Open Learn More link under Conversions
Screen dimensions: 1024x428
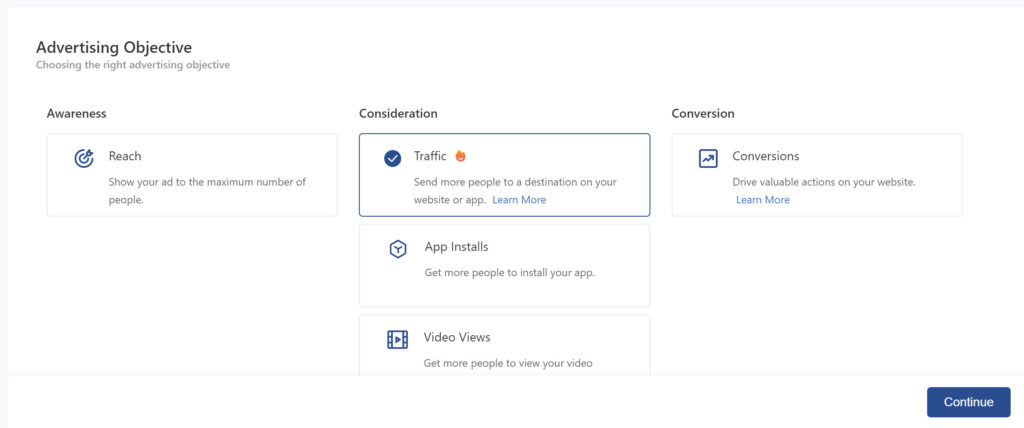(x=762, y=200)
